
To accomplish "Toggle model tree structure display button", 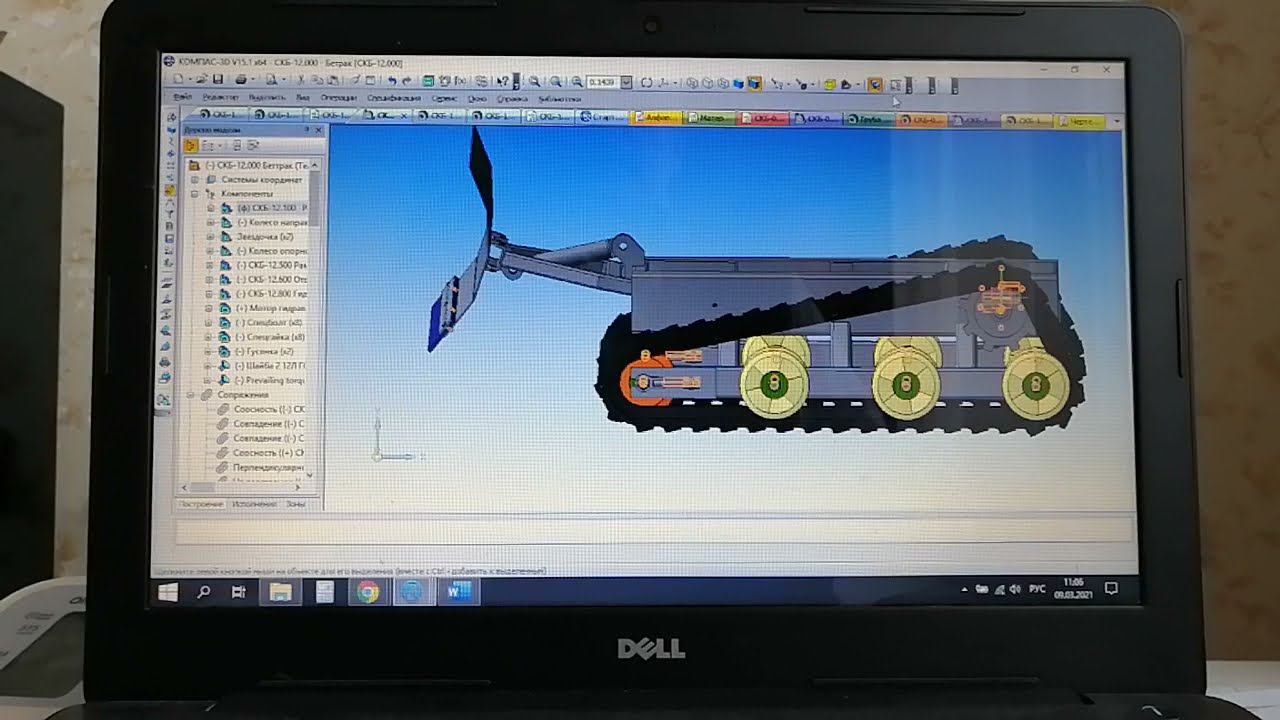I will tap(190, 145).
